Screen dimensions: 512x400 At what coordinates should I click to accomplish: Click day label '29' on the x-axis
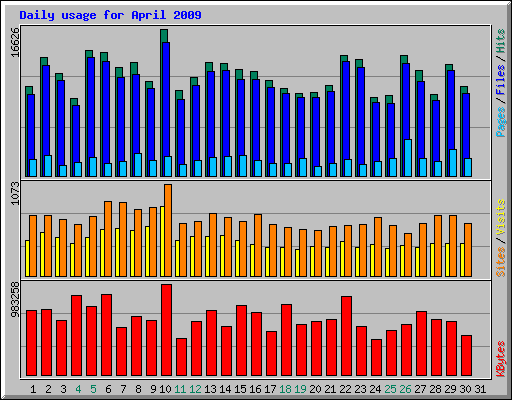450,389
